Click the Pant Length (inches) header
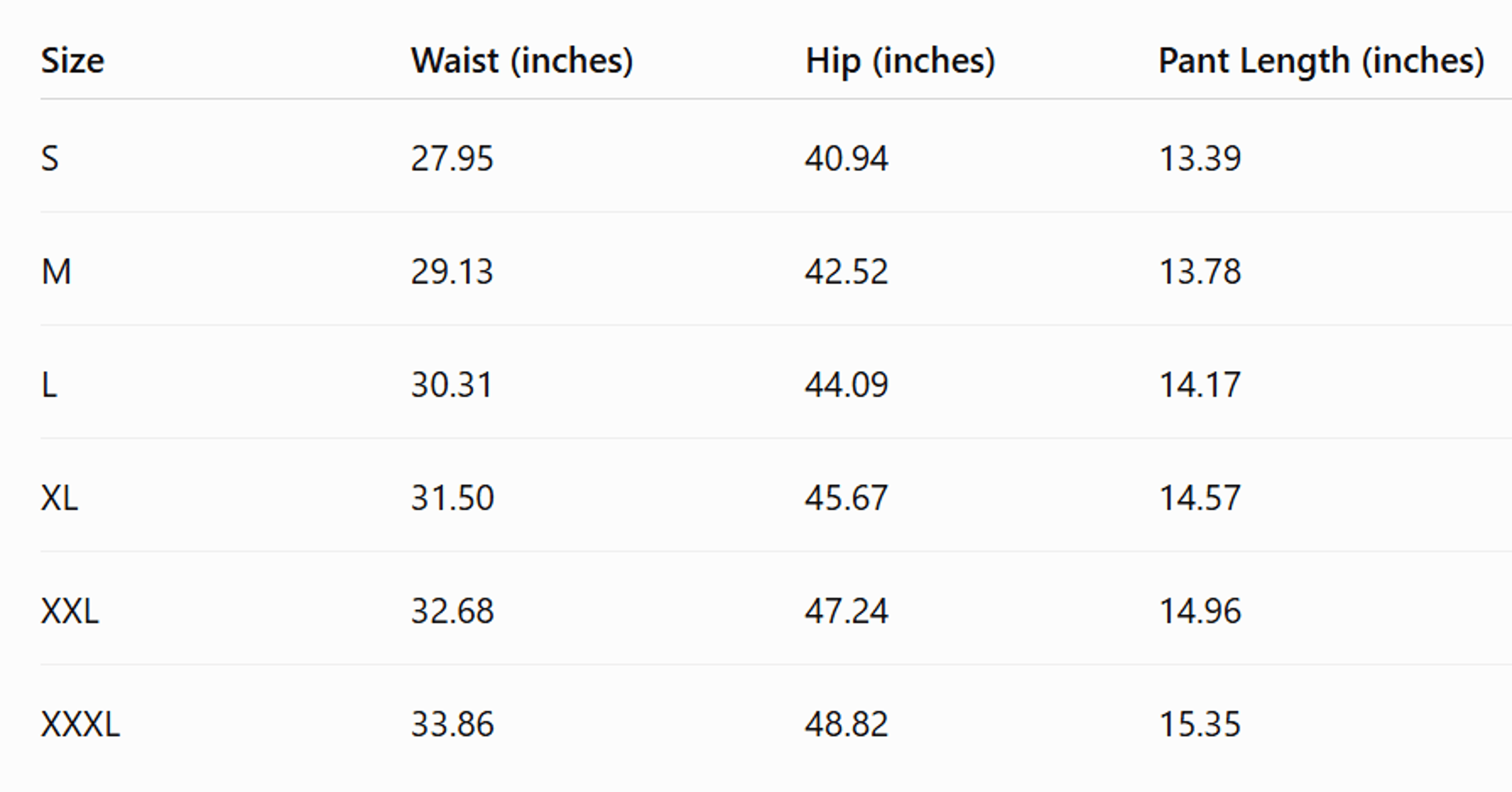The height and width of the screenshot is (792, 1512). tap(1321, 61)
